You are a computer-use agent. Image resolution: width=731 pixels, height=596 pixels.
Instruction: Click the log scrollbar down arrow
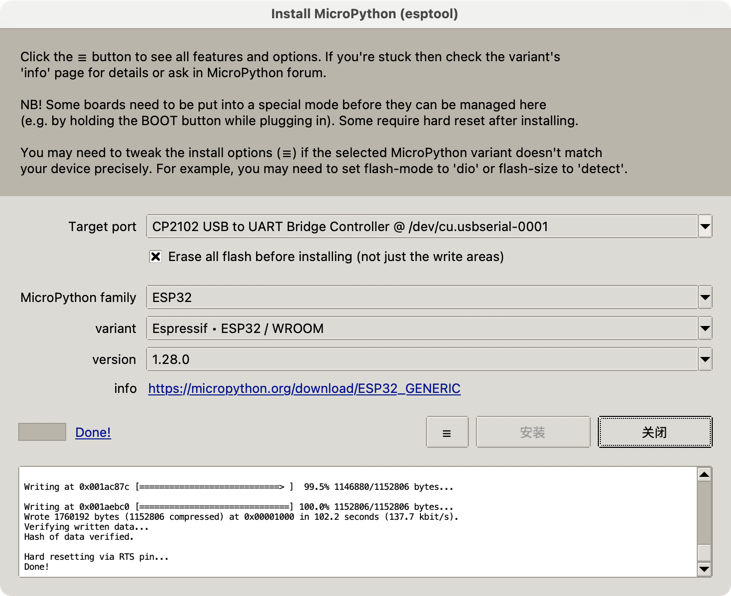pyautogui.click(x=704, y=569)
